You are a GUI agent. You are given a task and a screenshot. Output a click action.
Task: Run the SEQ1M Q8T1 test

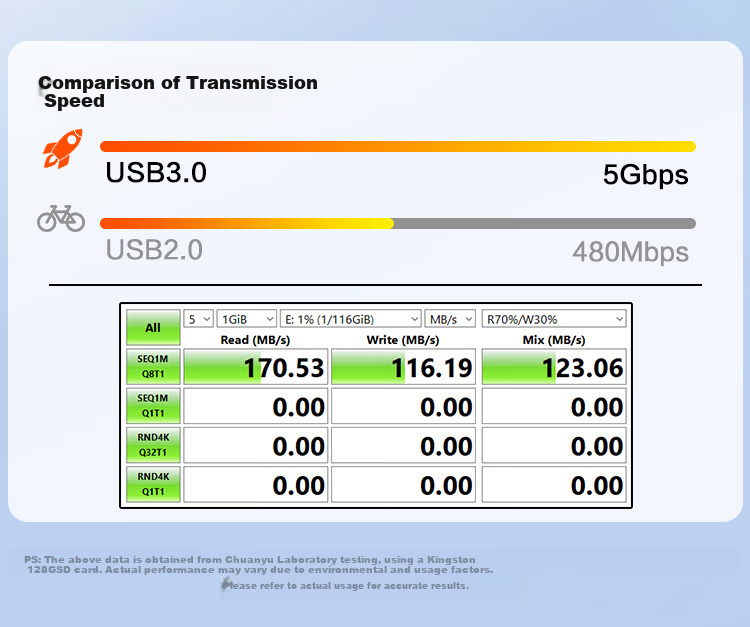tap(153, 366)
